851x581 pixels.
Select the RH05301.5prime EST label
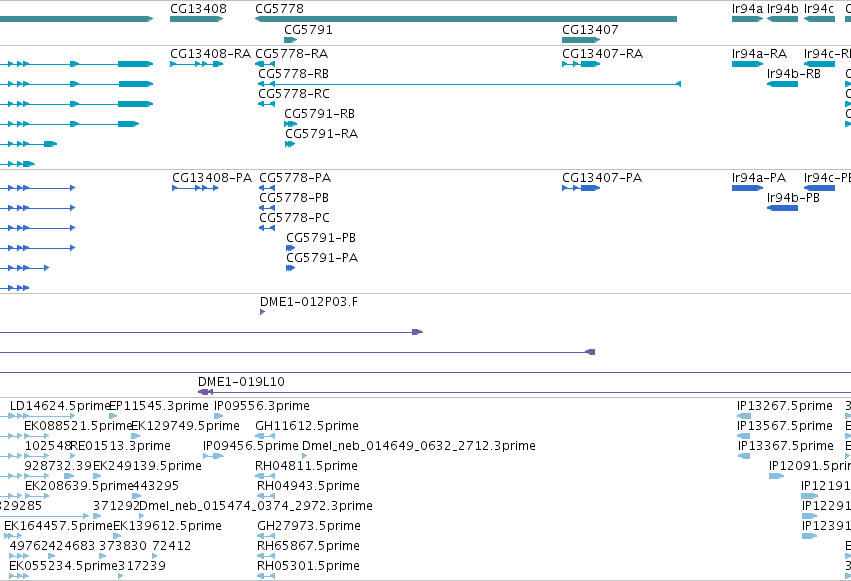[308, 566]
